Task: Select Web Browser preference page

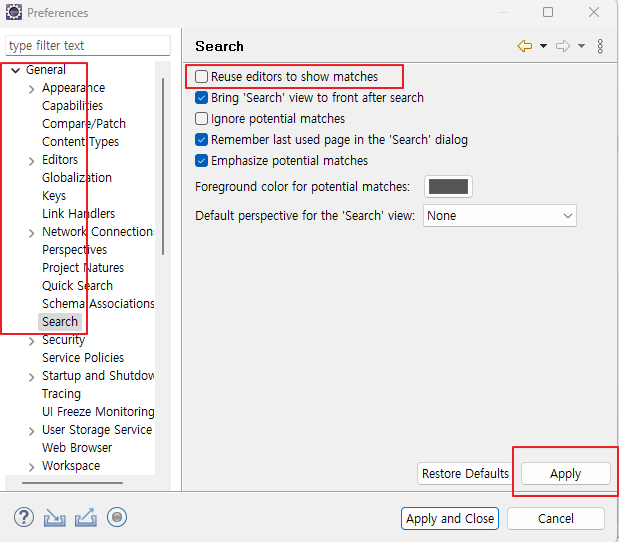Action: 77,448
